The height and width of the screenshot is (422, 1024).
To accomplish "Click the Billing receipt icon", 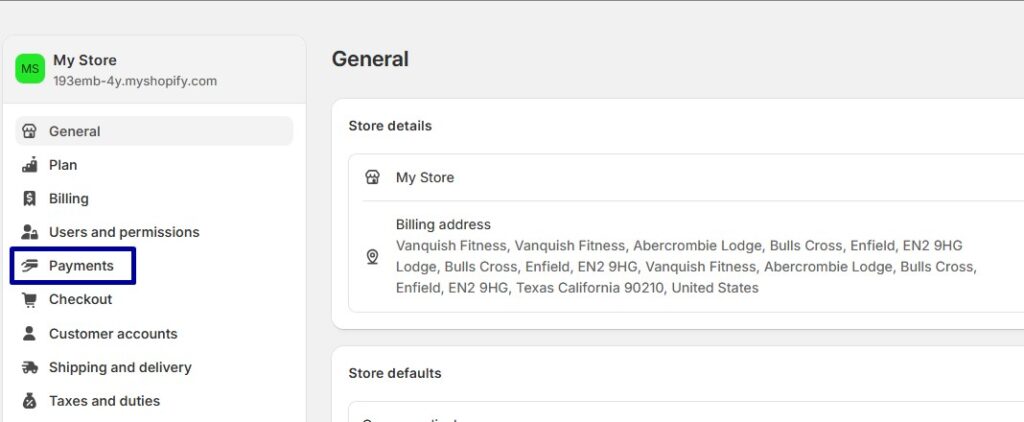I will (x=29, y=199).
